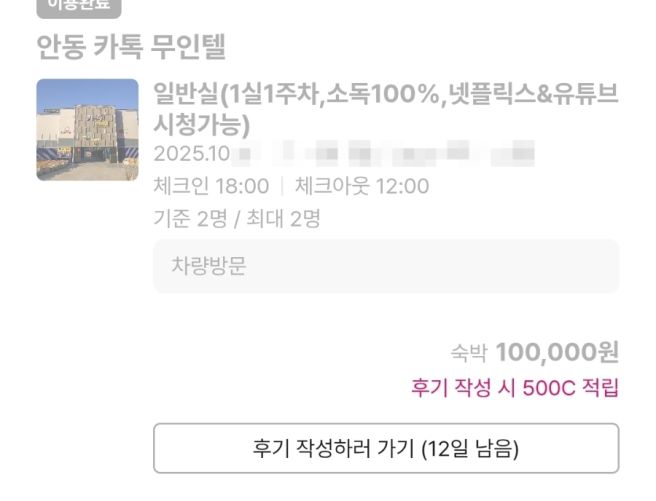Click the 체크인 18:00 time
The width and height of the screenshot is (656, 501).
211,186
